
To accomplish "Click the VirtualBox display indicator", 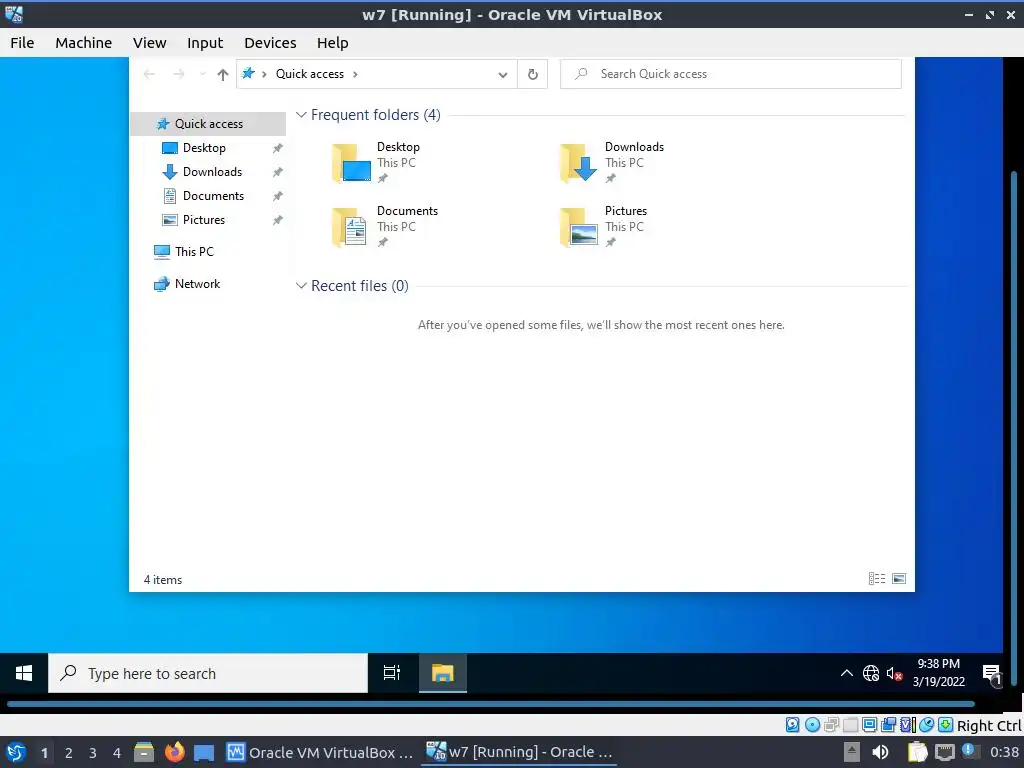I will pyautogui.click(x=869, y=724).
